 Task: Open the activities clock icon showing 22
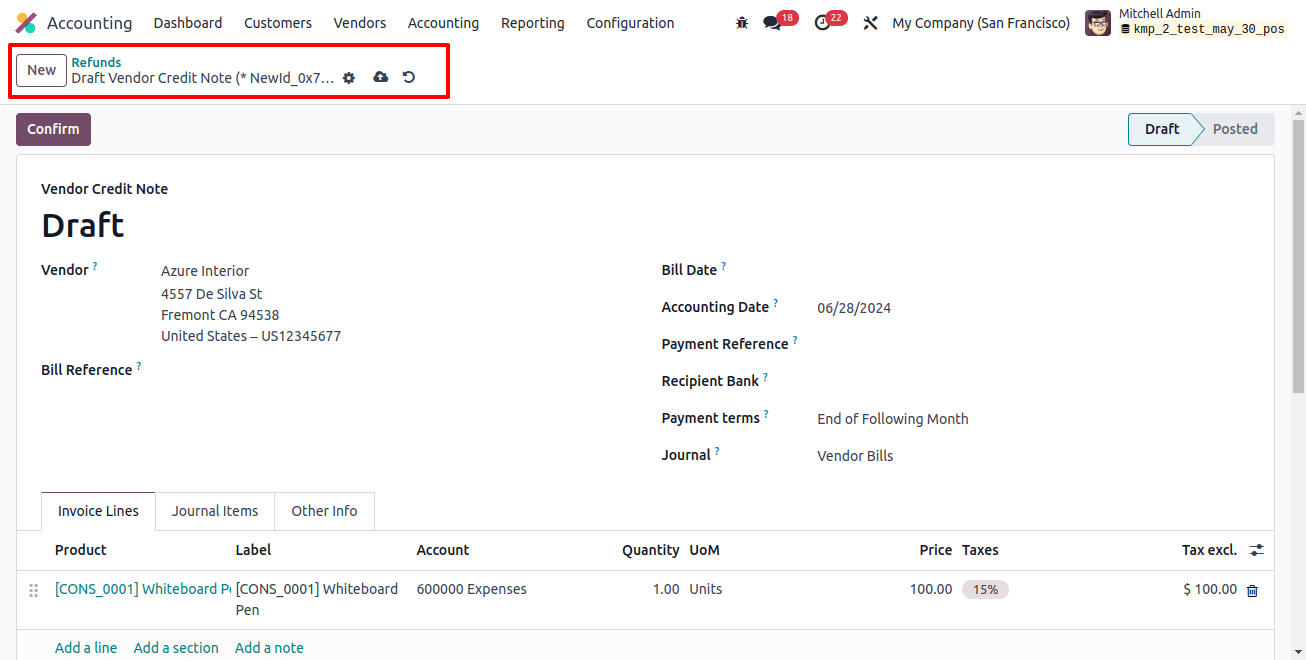pyautogui.click(x=823, y=23)
